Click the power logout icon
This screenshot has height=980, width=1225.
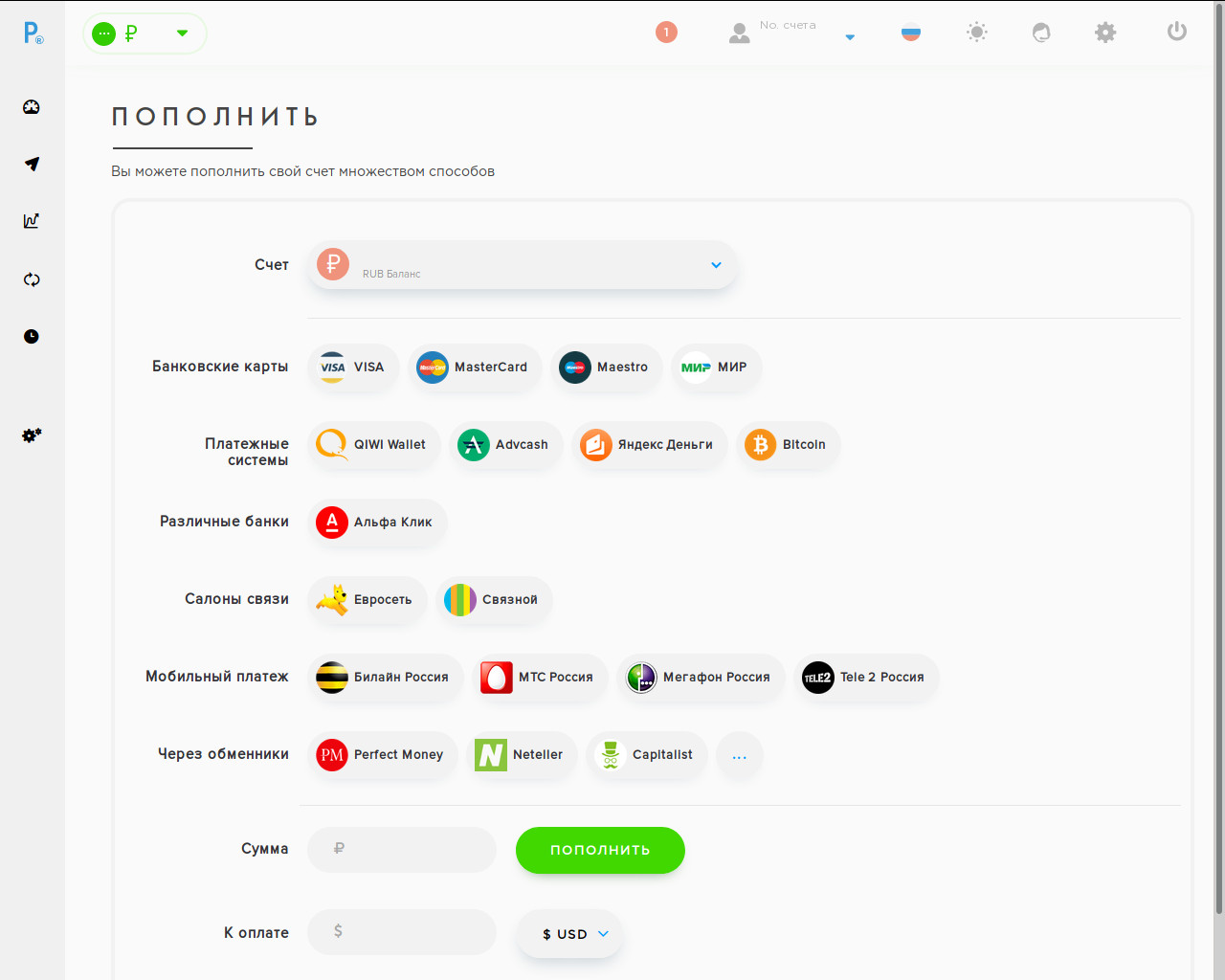(x=1177, y=32)
